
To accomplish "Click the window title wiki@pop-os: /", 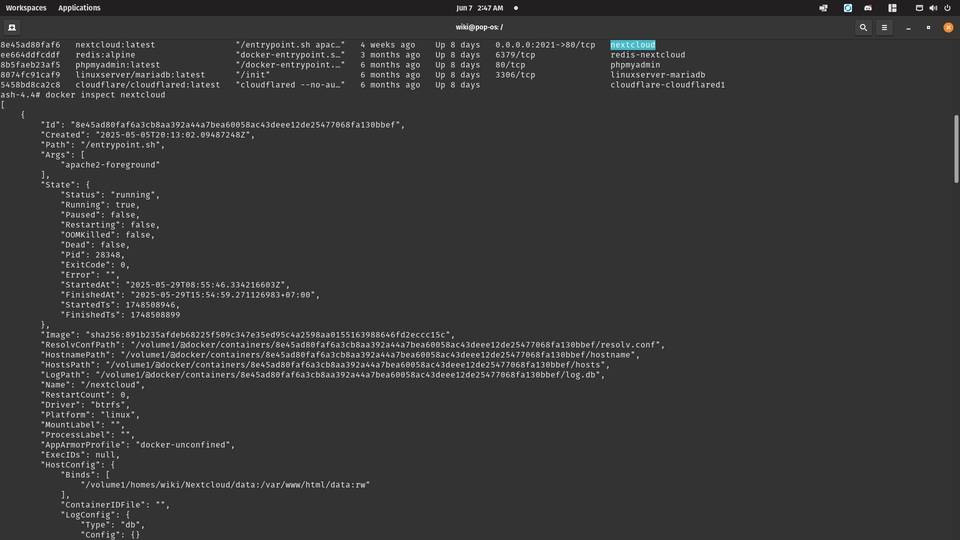I will tap(479, 27).
